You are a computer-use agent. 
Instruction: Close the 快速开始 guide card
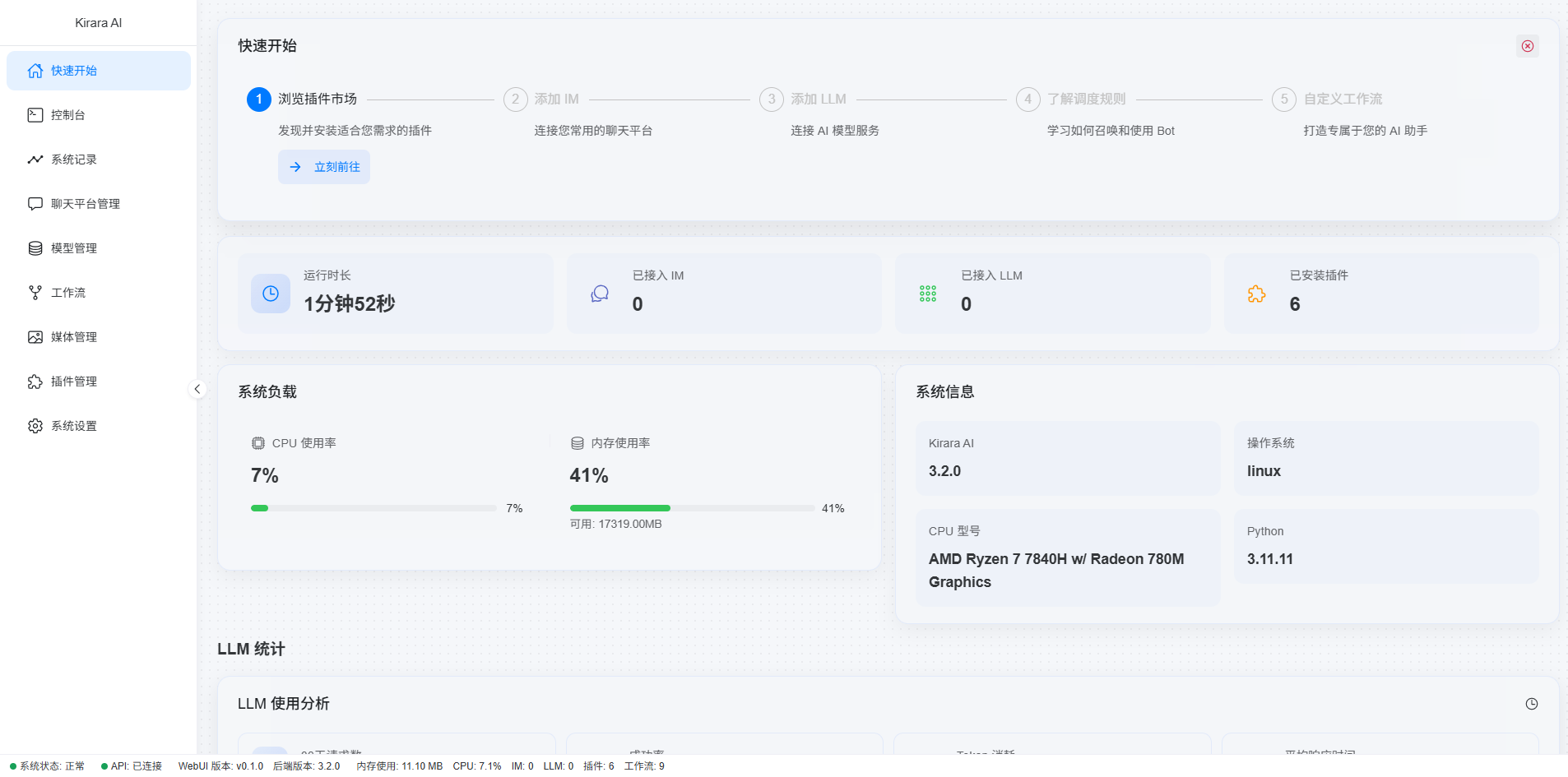1528,46
